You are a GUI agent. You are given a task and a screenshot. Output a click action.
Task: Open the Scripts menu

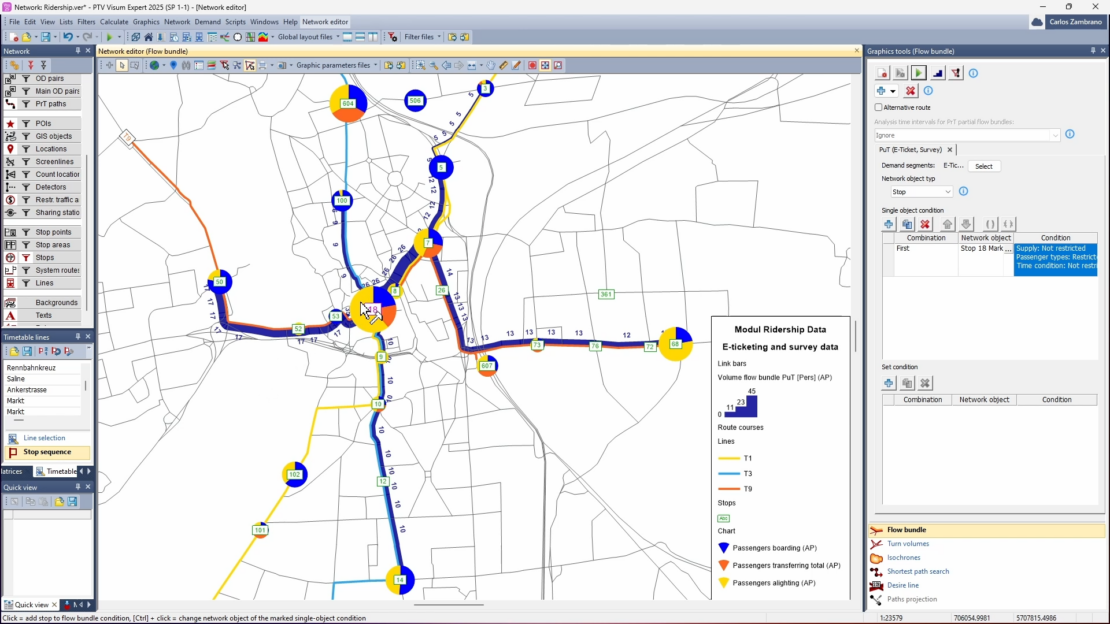click(235, 22)
